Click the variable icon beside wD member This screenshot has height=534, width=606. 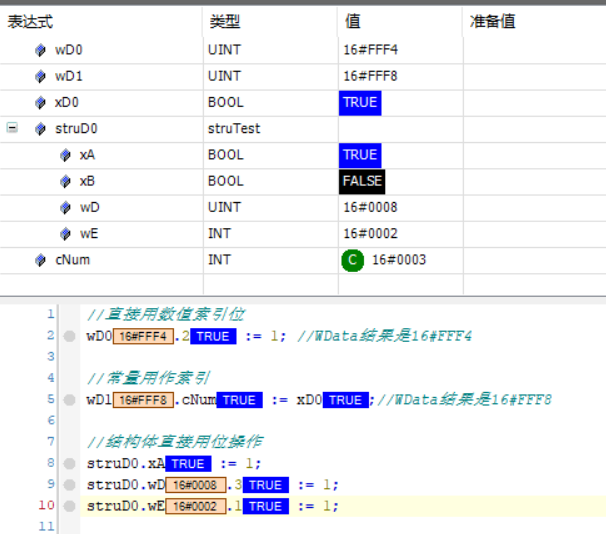65,208
